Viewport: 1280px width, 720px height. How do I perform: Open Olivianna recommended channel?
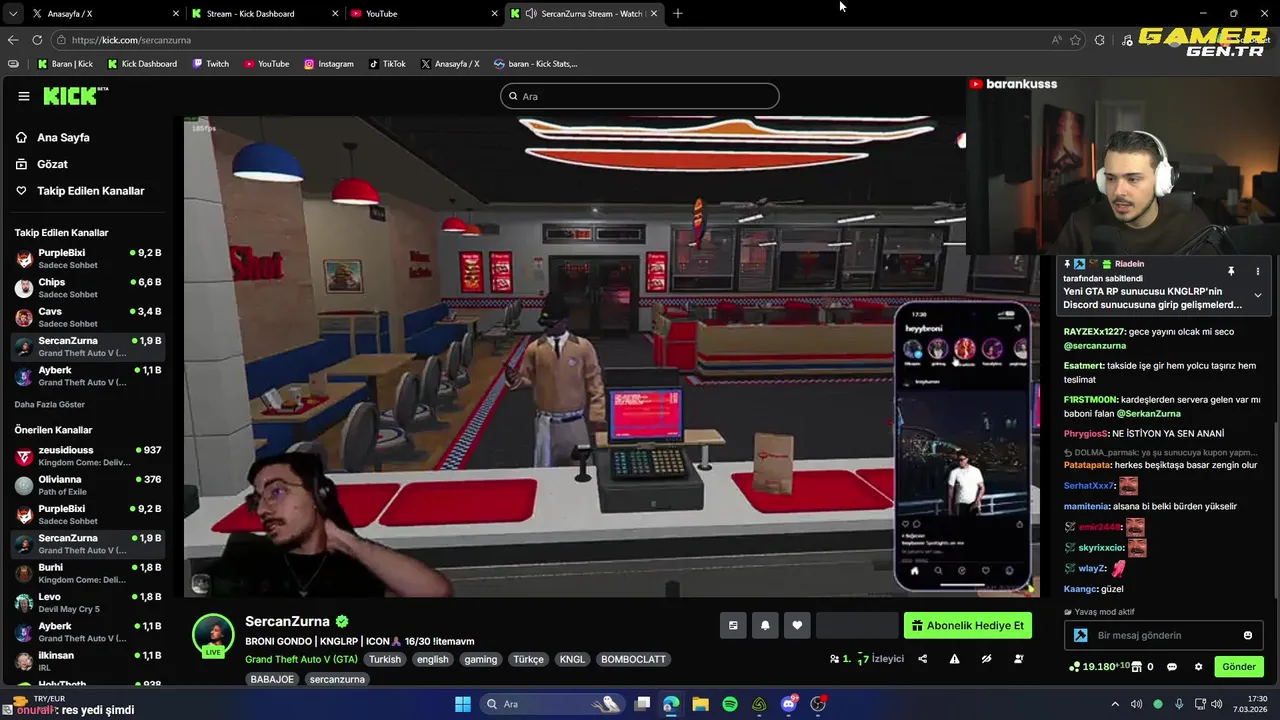[x=88, y=485]
